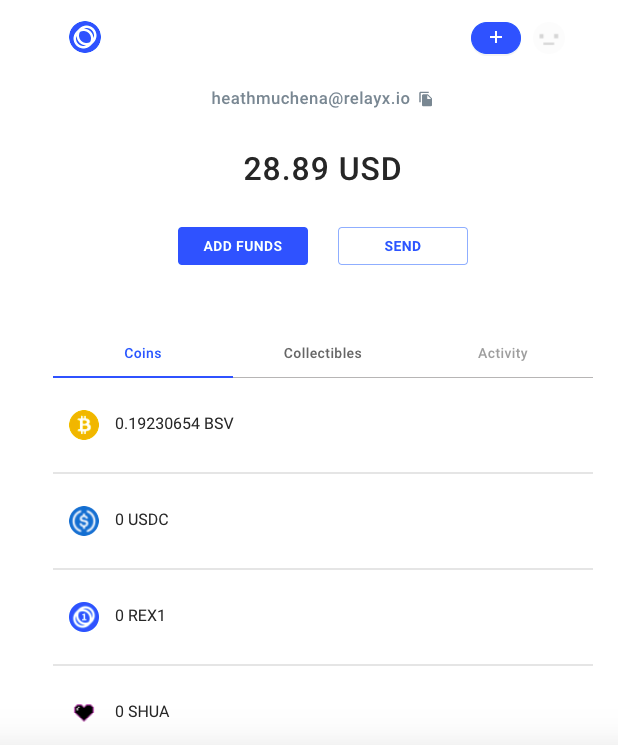
Task: Select the 0 USDC balance row
Action: 323,521
